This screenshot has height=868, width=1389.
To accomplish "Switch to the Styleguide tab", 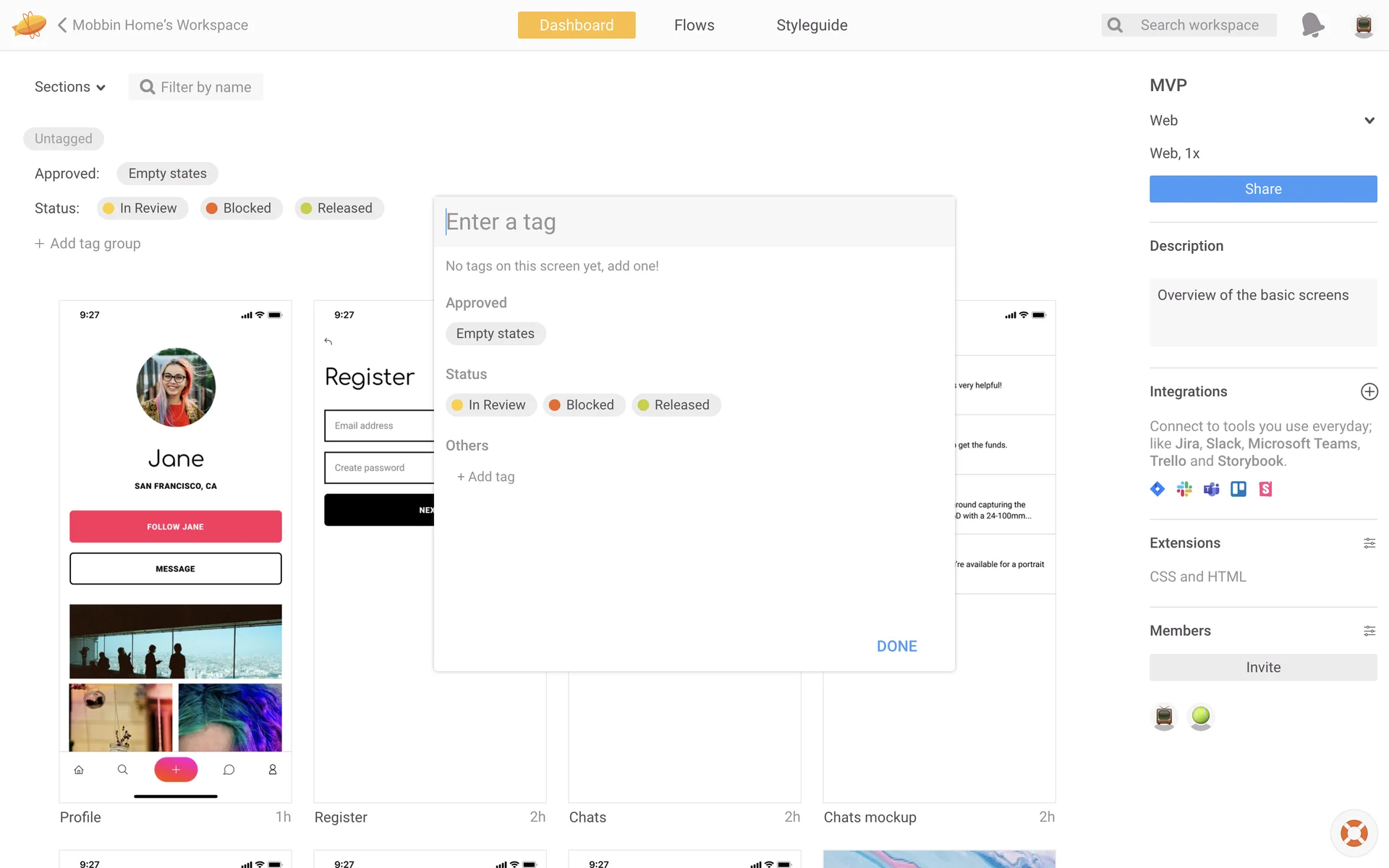I will pyautogui.click(x=812, y=25).
